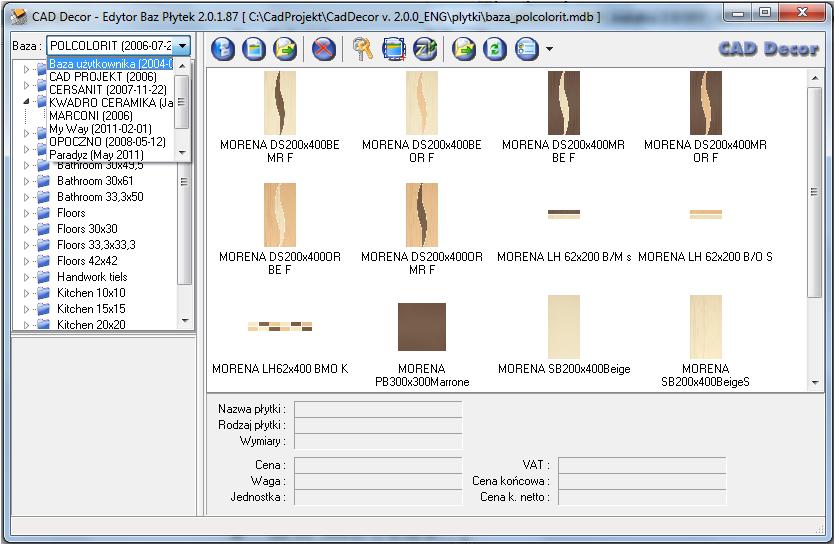Click the Wymiary input field
The width and height of the screenshot is (835, 545).
[378, 441]
